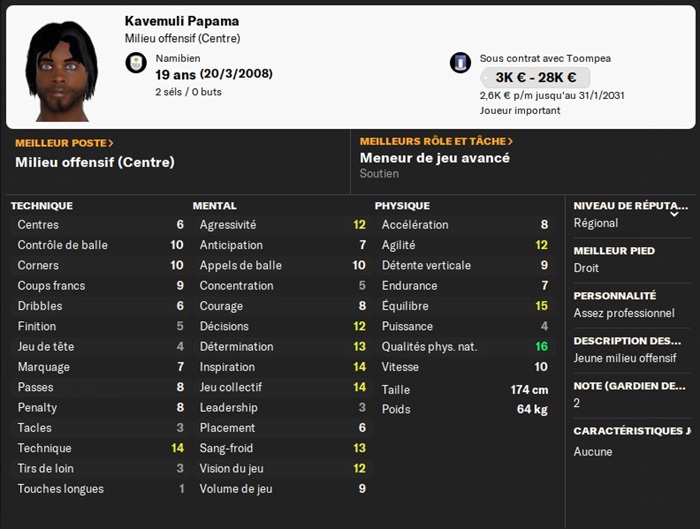Open the dropdown chevron beside NIVEAU DE RÉPUTA...
700x529 pixels.
point(674,212)
